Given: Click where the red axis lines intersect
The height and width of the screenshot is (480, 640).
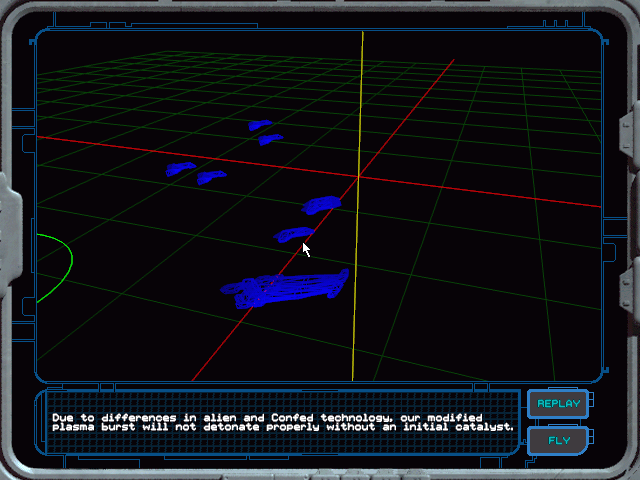Looking at the screenshot, I should click(x=358, y=177).
